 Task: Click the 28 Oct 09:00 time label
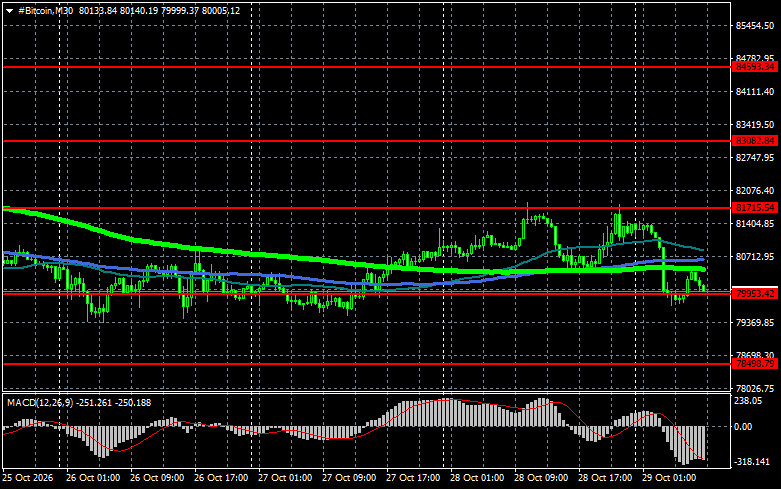(x=541, y=478)
